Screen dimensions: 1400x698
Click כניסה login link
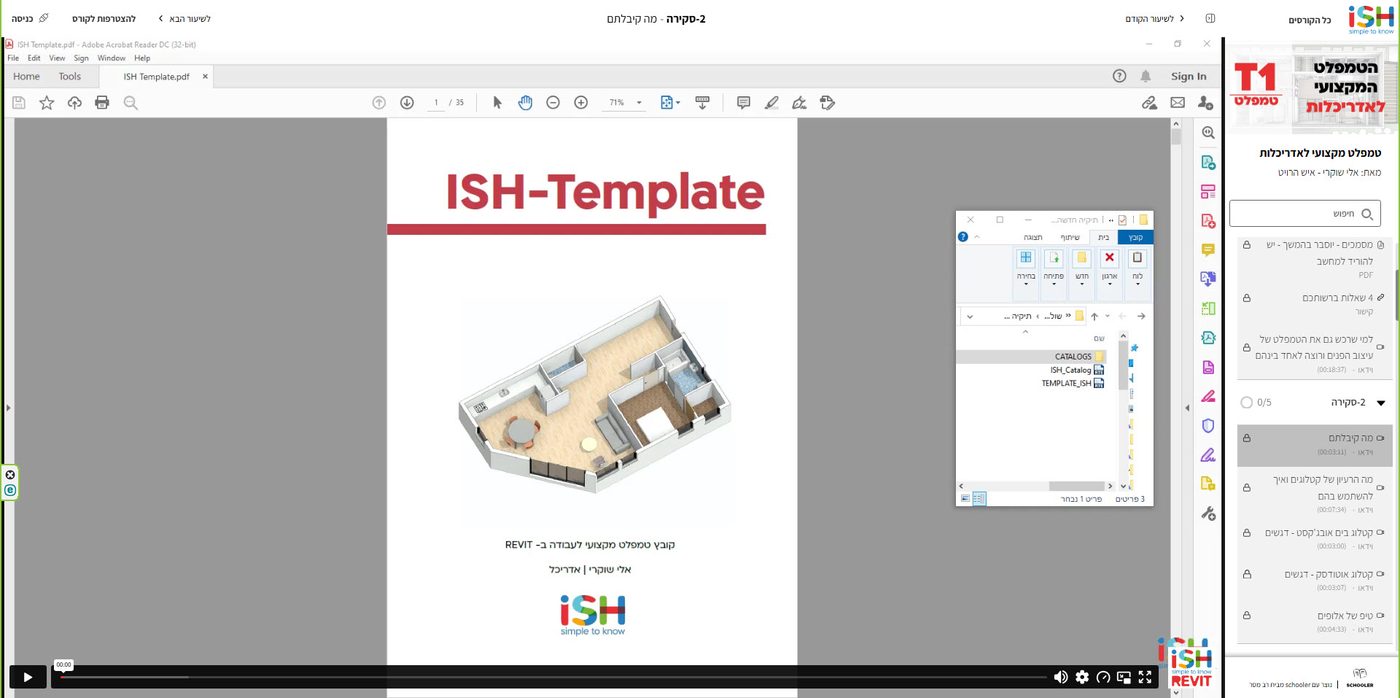pyautogui.click(x=29, y=18)
